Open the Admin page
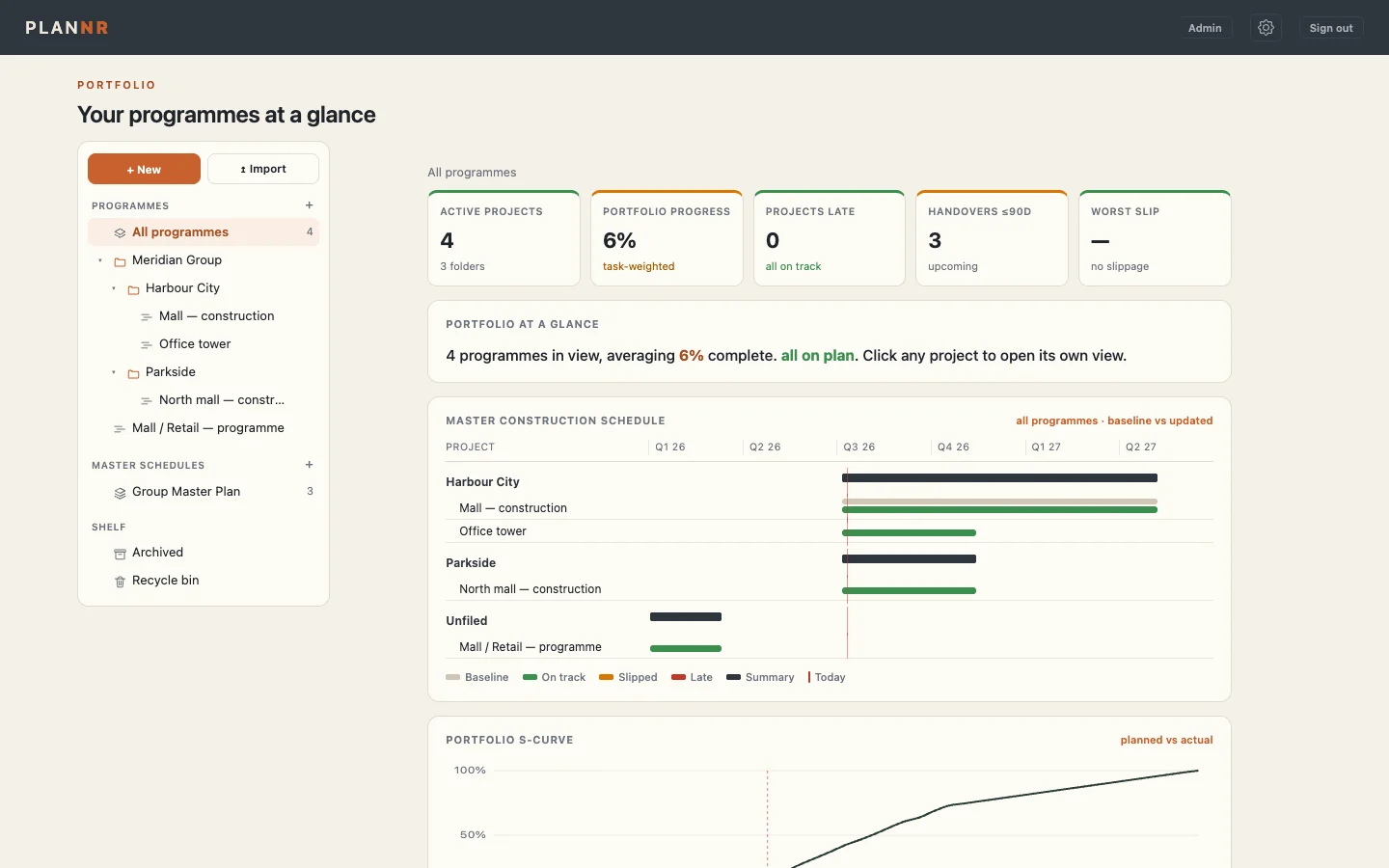This screenshot has width=1389, height=868. click(1205, 28)
